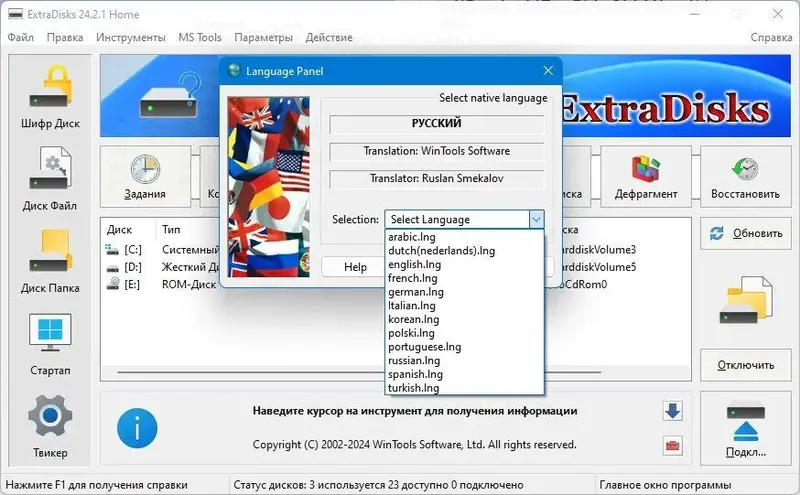Select the E: ROM drive icon
This screenshot has width=800, height=495.
pyautogui.click(x=113, y=284)
